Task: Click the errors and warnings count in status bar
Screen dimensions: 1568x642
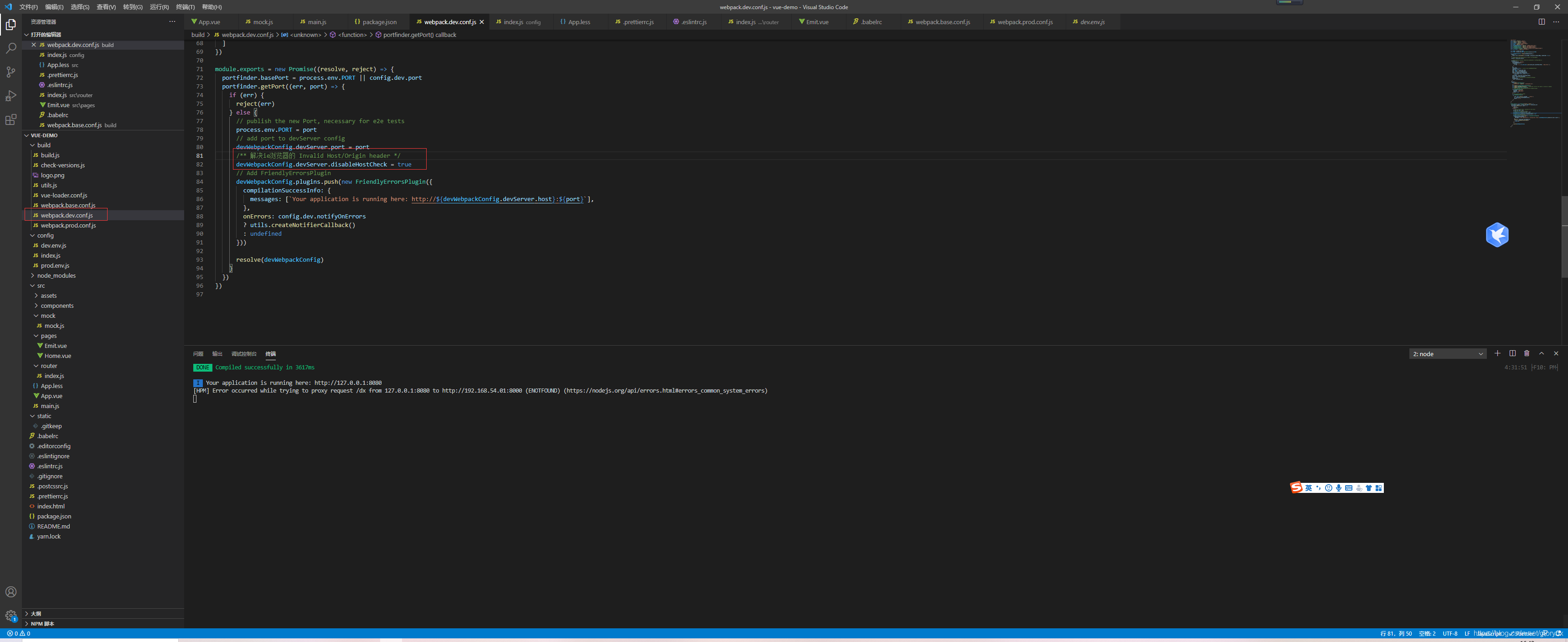Action: pyautogui.click(x=19, y=633)
